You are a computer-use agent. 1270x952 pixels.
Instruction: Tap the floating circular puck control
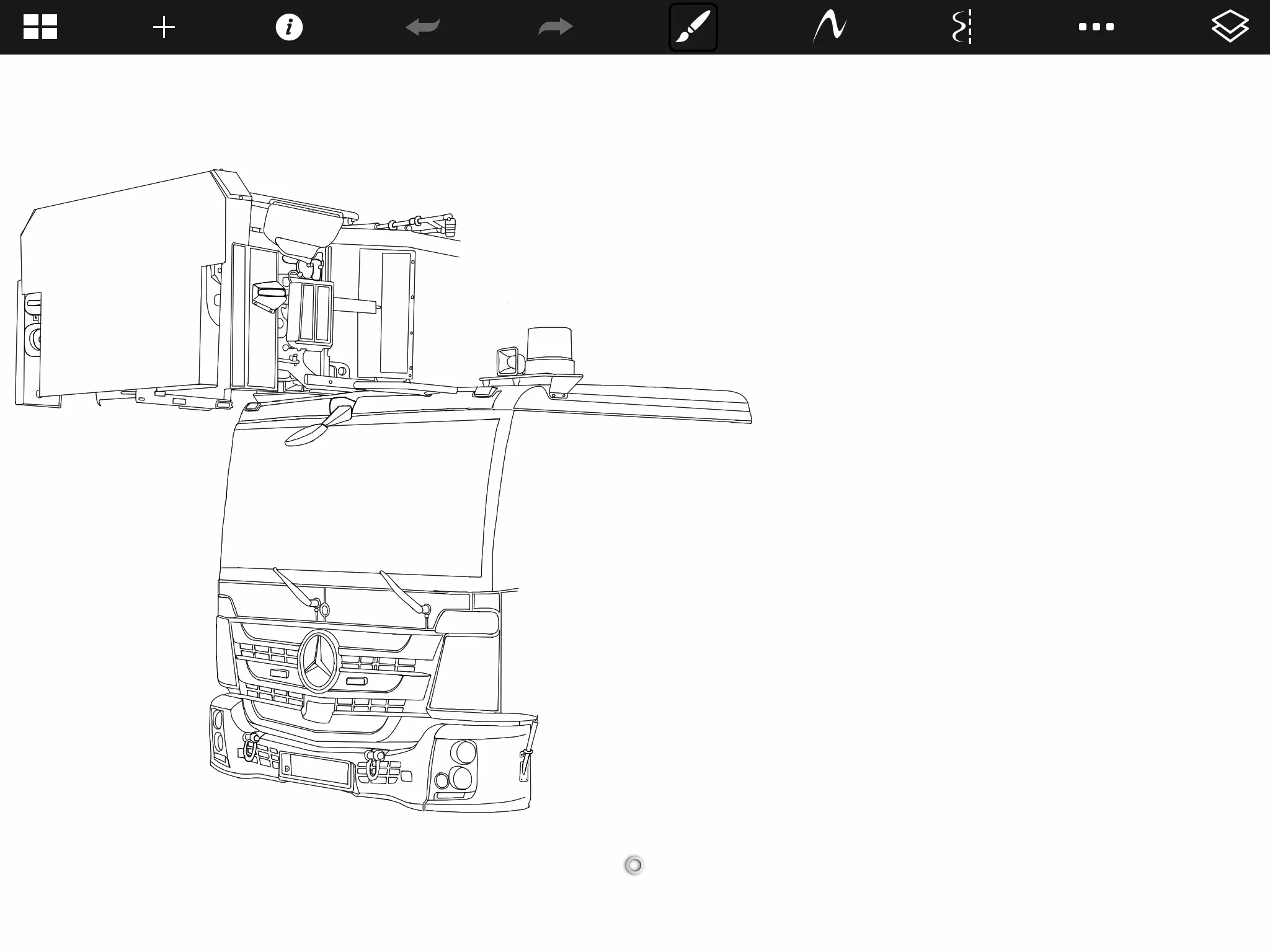pyautogui.click(x=634, y=865)
